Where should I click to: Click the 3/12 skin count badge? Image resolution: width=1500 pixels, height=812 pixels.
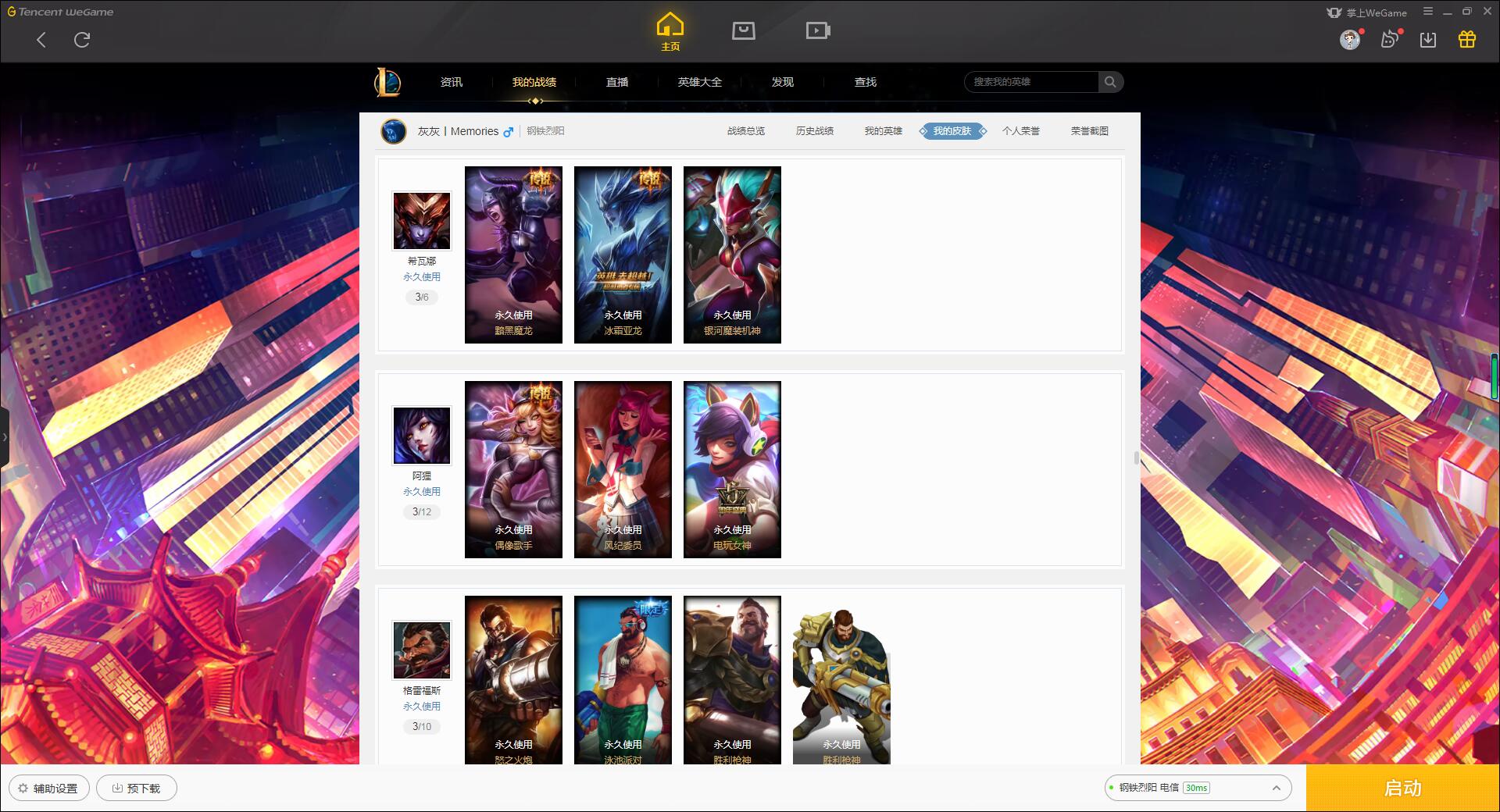(x=422, y=512)
